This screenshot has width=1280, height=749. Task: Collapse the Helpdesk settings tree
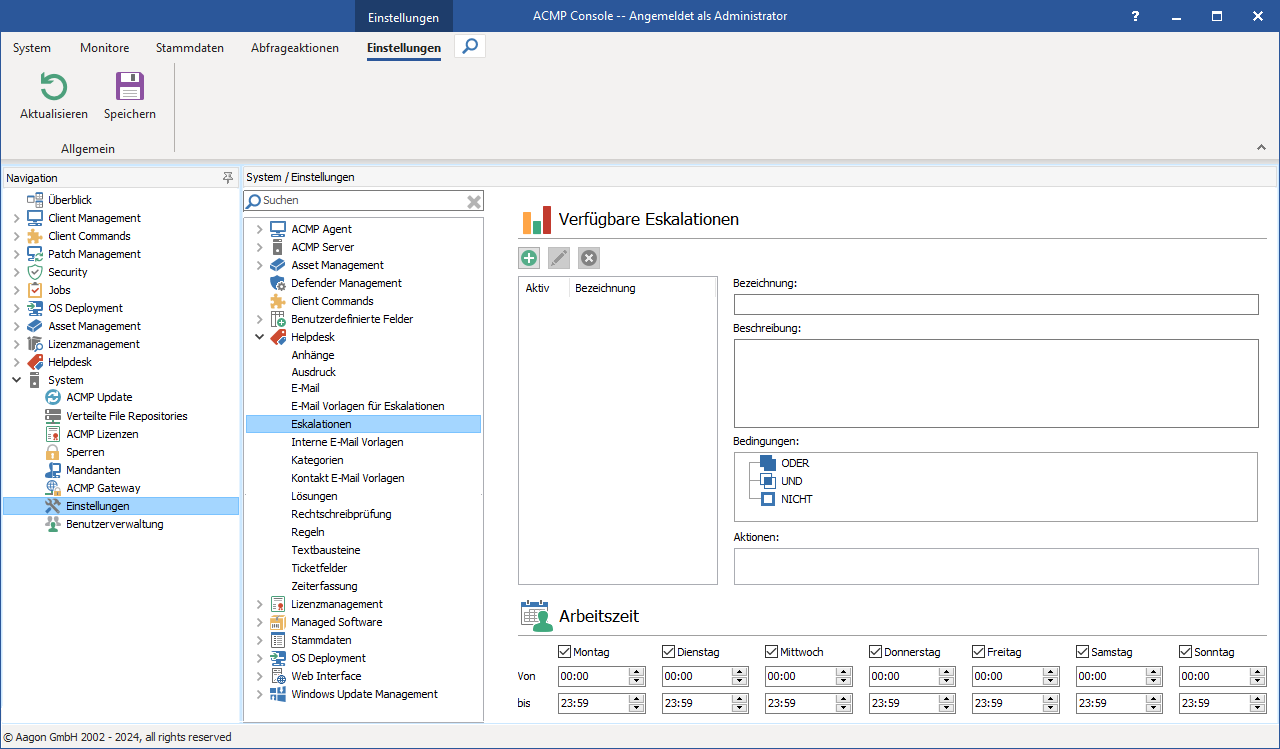(260, 336)
